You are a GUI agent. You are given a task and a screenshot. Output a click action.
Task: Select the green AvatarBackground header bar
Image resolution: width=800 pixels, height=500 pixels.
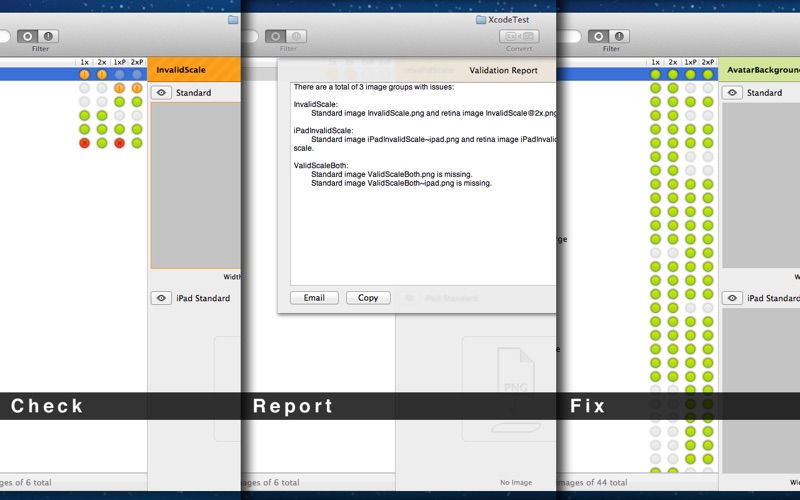[x=760, y=70]
